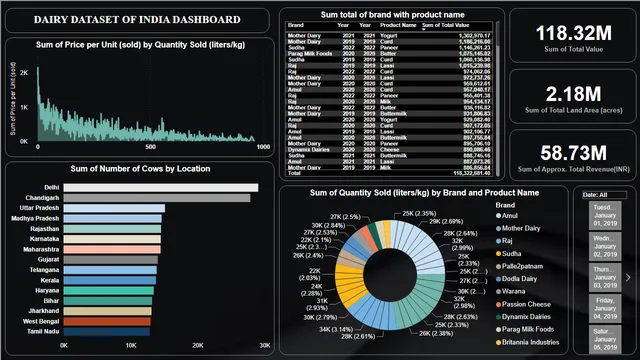This screenshot has height=360, width=640.
Task: Click the '29K (2.69%)' donut data label
Action: [446, 221]
